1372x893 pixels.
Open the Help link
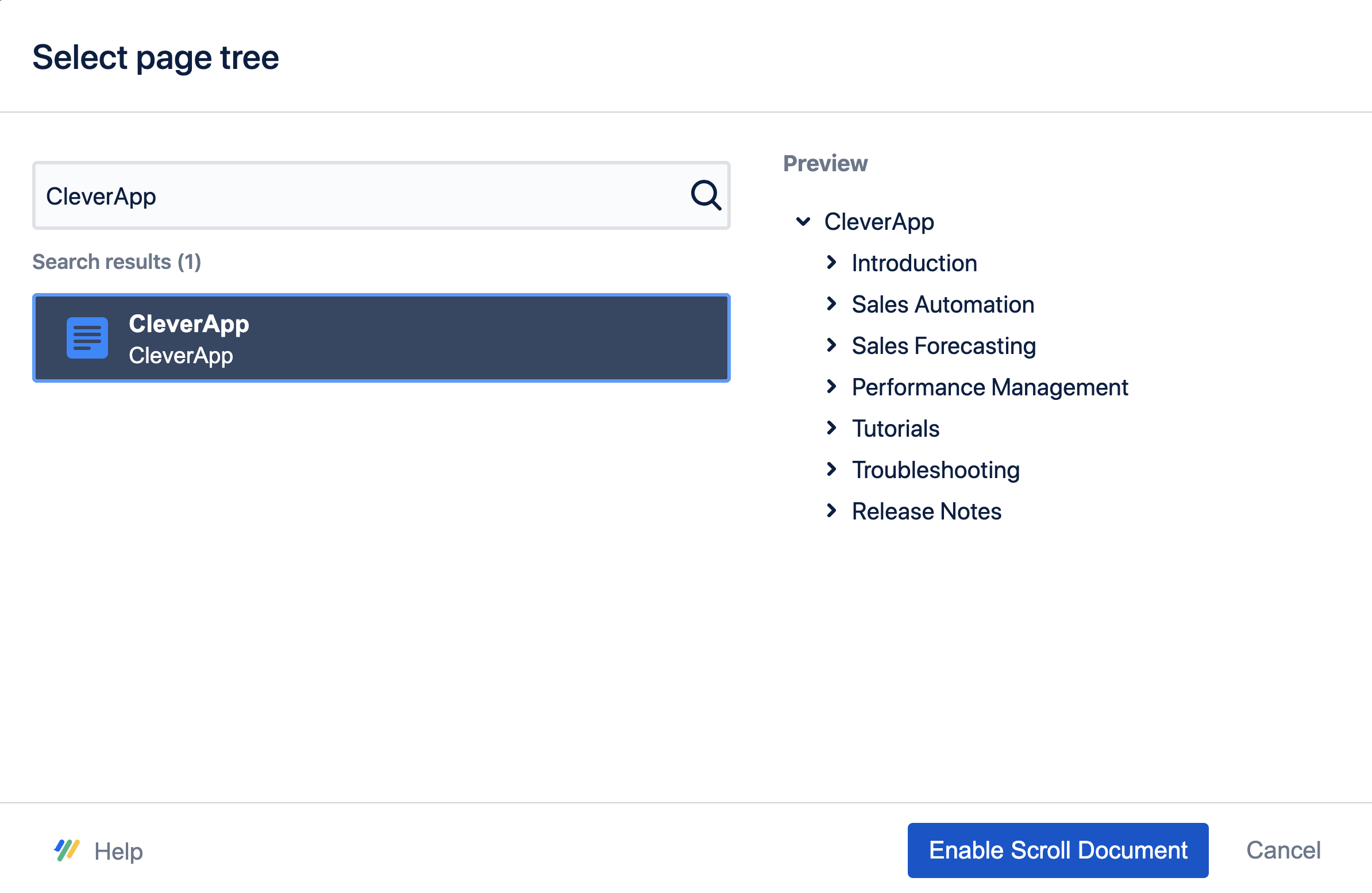pos(118,850)
